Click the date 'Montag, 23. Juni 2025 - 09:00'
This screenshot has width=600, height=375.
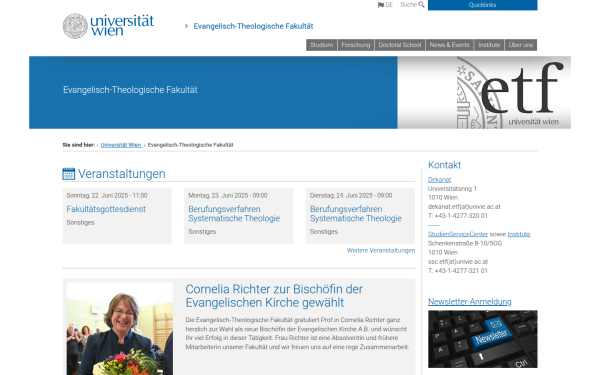point(228,196)
